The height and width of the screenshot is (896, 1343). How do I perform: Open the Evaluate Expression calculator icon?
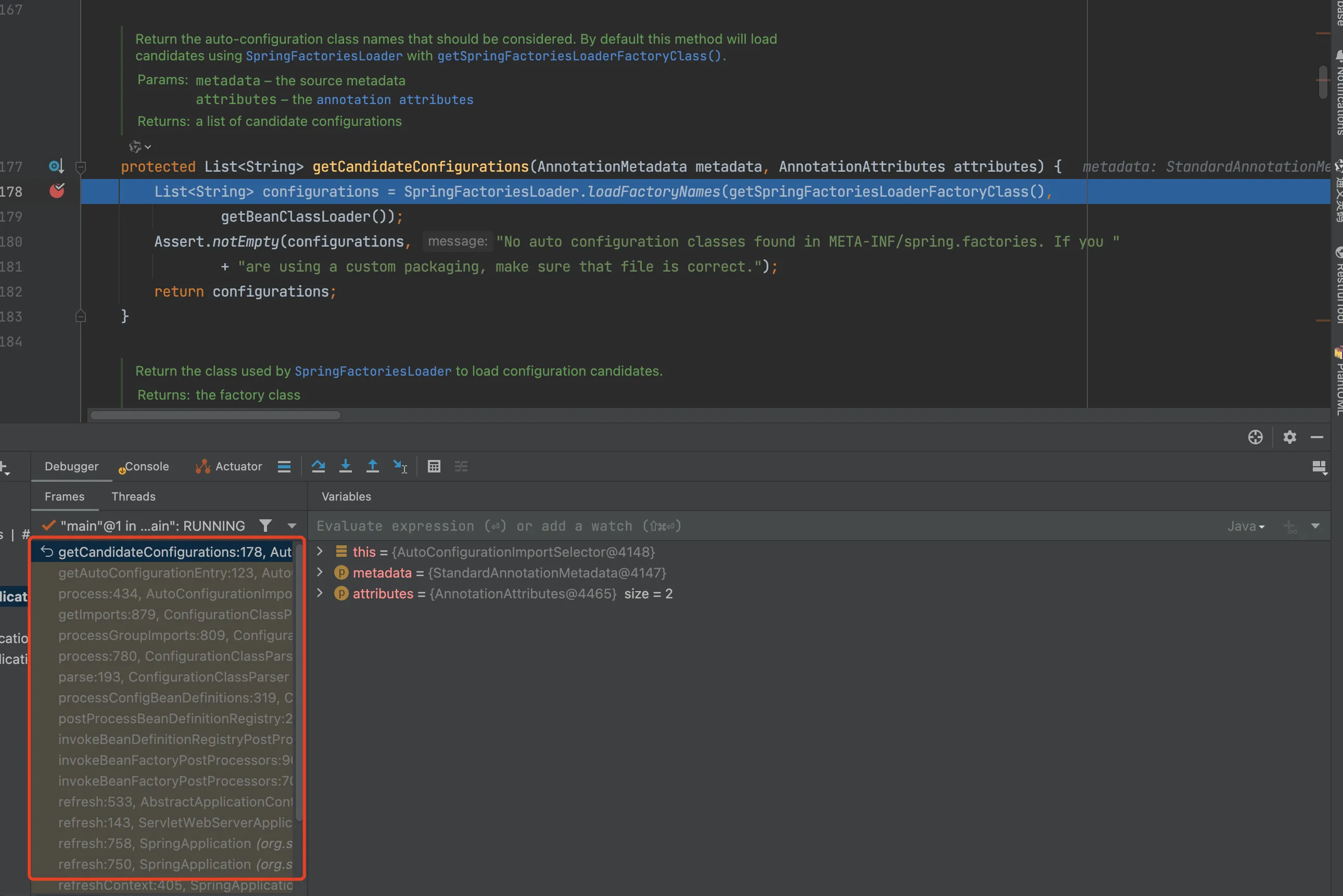(434, 466)
